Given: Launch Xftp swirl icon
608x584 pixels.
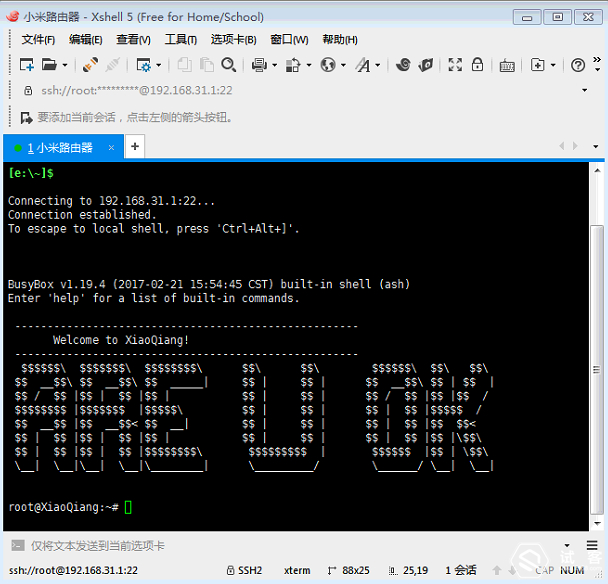Looking at the screenshot, I should click(403, 65).
